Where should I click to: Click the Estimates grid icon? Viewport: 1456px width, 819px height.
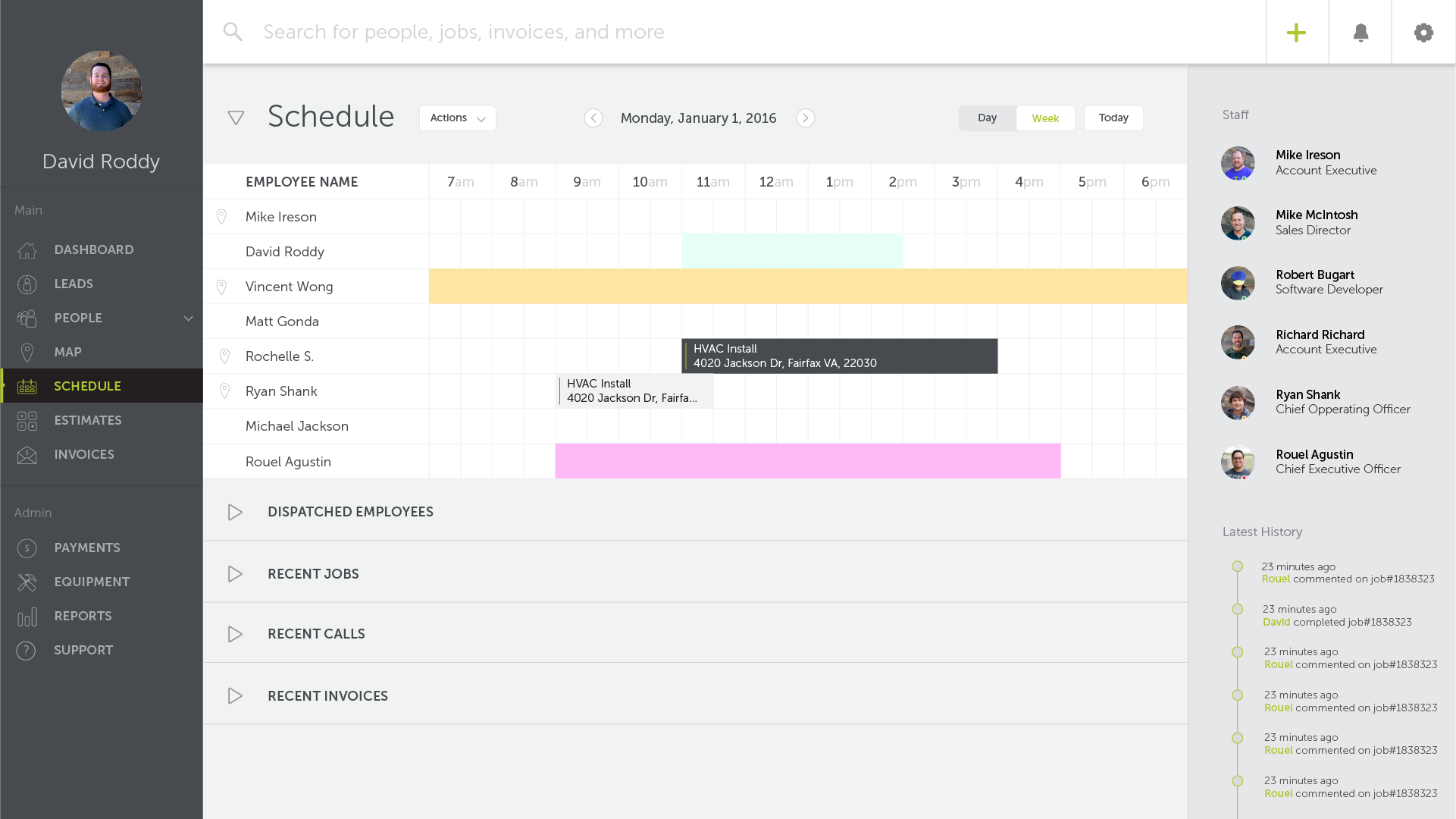point(27,421)
